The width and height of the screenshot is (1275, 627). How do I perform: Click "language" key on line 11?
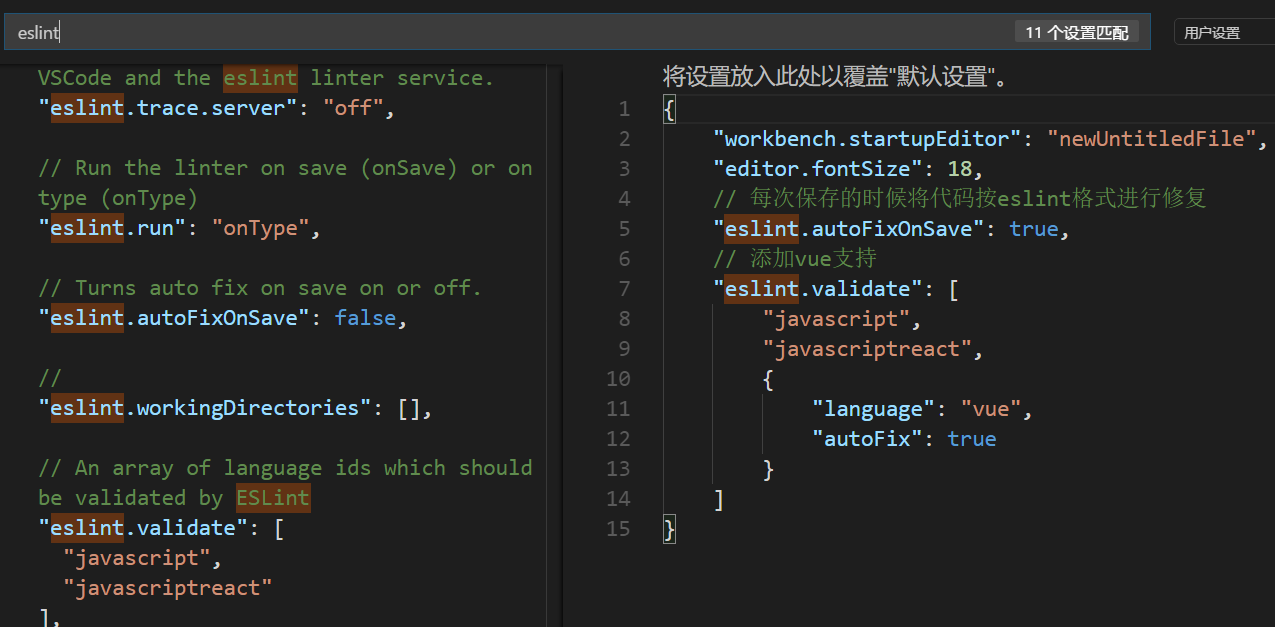point(873,409)
